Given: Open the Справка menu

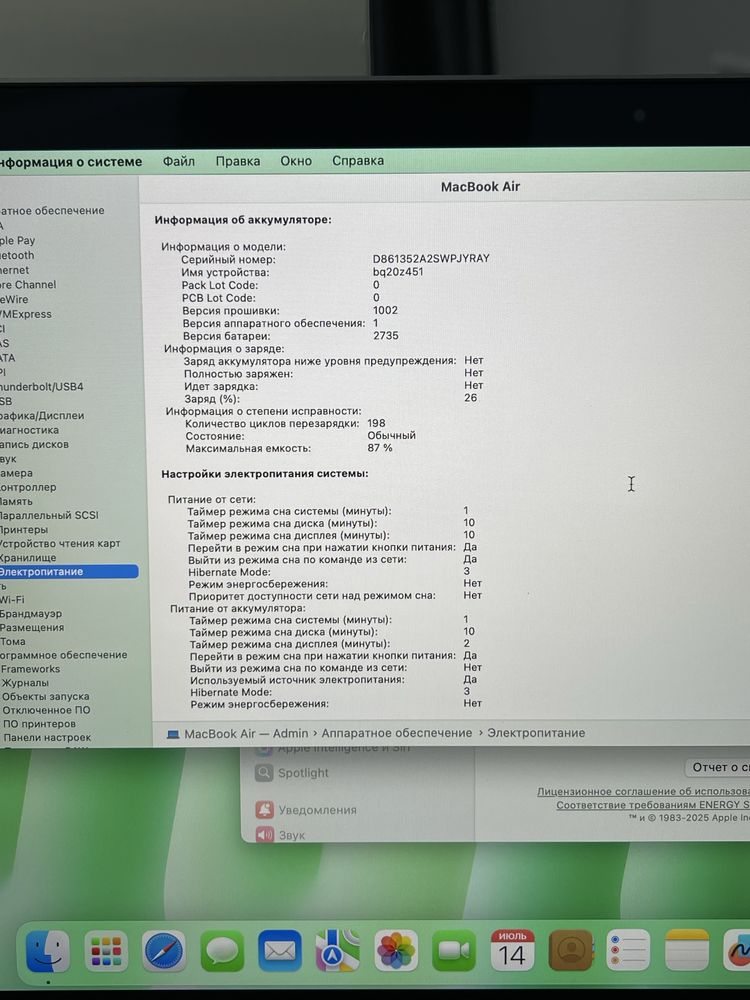Looking at the screenshot, I should pyautogui.click(x=358, y=161).
